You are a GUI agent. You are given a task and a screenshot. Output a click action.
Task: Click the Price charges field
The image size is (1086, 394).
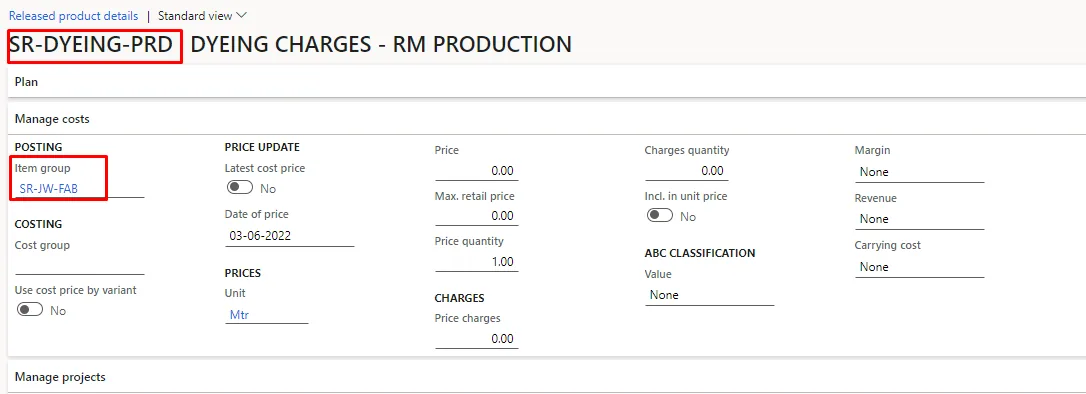click(477, 339)
